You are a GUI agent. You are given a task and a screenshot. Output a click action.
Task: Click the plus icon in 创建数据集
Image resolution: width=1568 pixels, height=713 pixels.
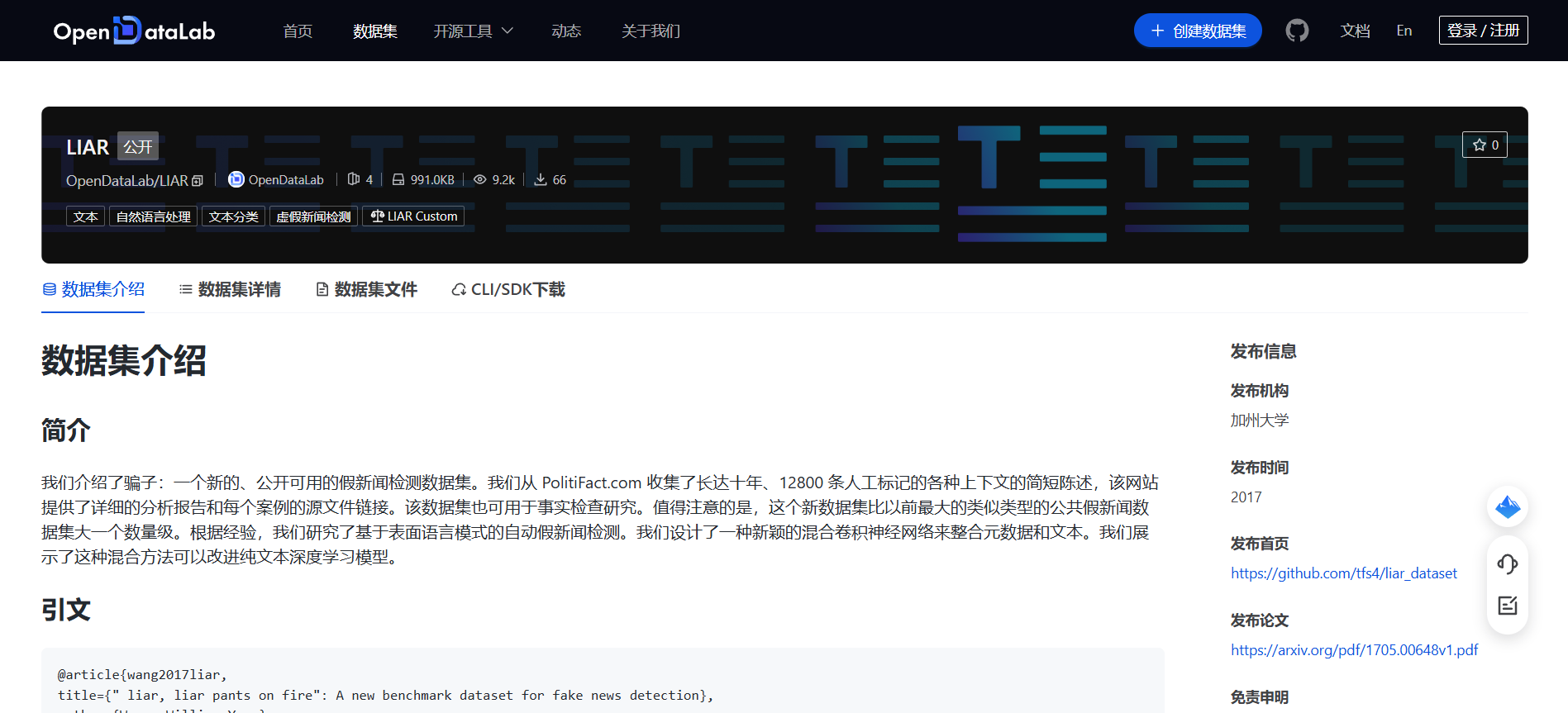pos(1158,31)
